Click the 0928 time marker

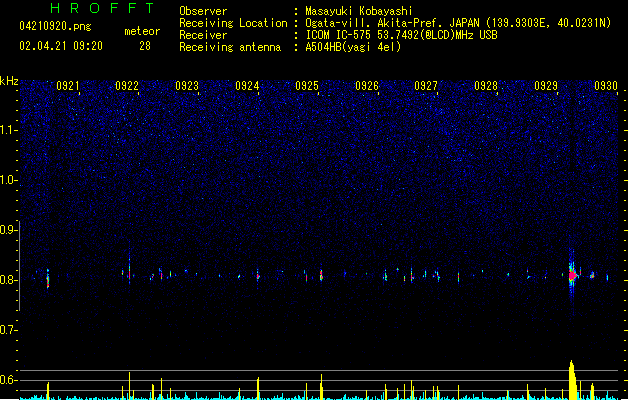click(486, 85)
